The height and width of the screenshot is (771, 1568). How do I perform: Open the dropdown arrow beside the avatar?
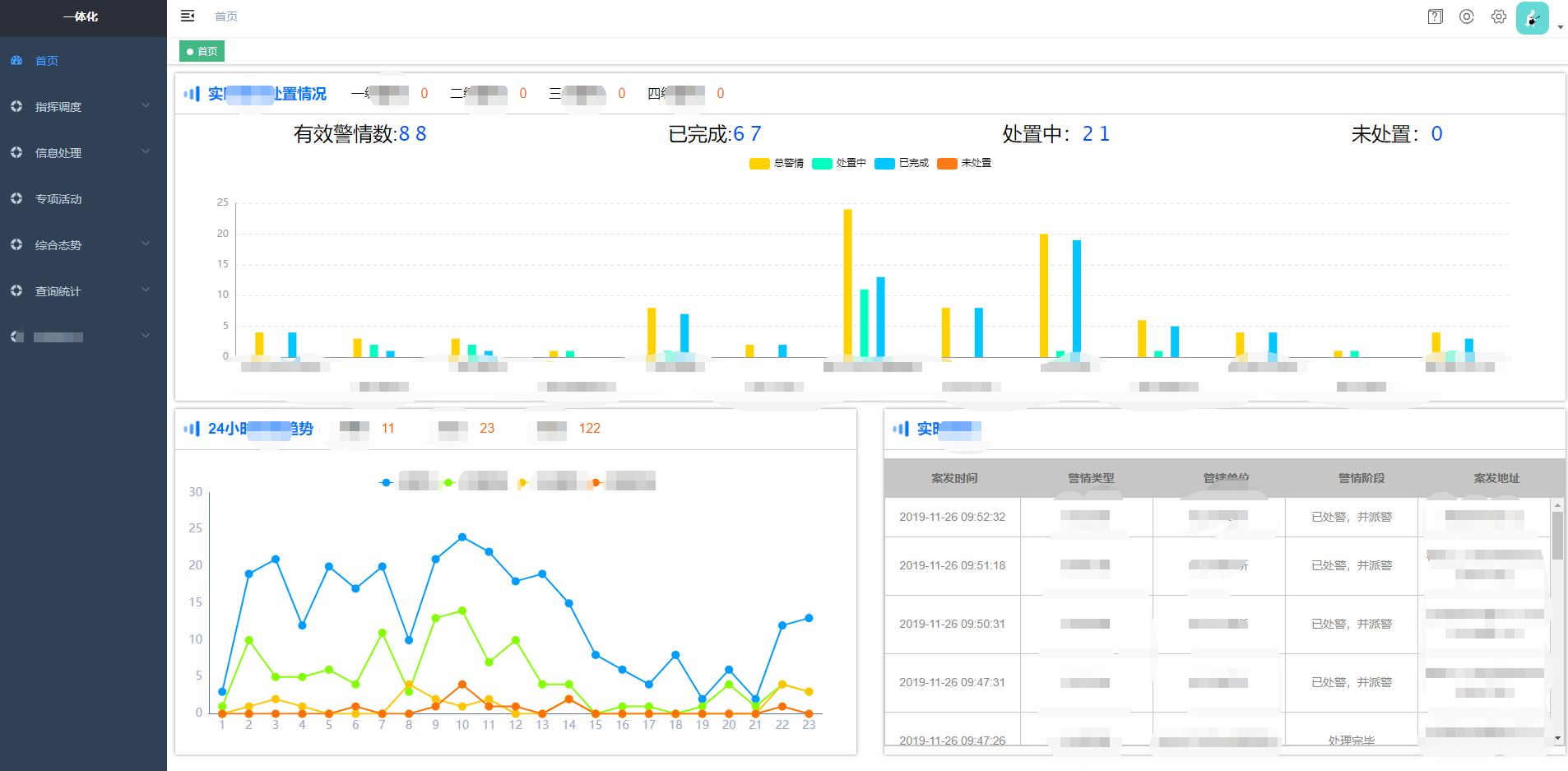pos(1561,27)
